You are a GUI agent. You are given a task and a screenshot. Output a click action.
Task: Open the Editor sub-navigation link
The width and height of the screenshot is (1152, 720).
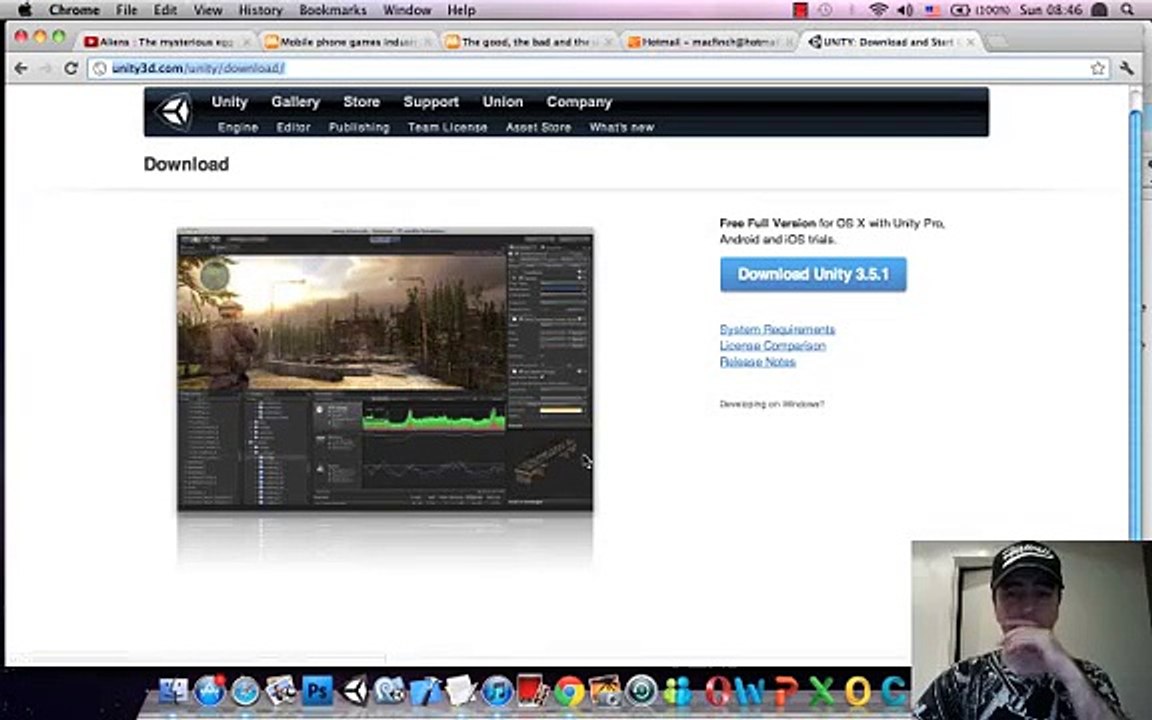293,127
